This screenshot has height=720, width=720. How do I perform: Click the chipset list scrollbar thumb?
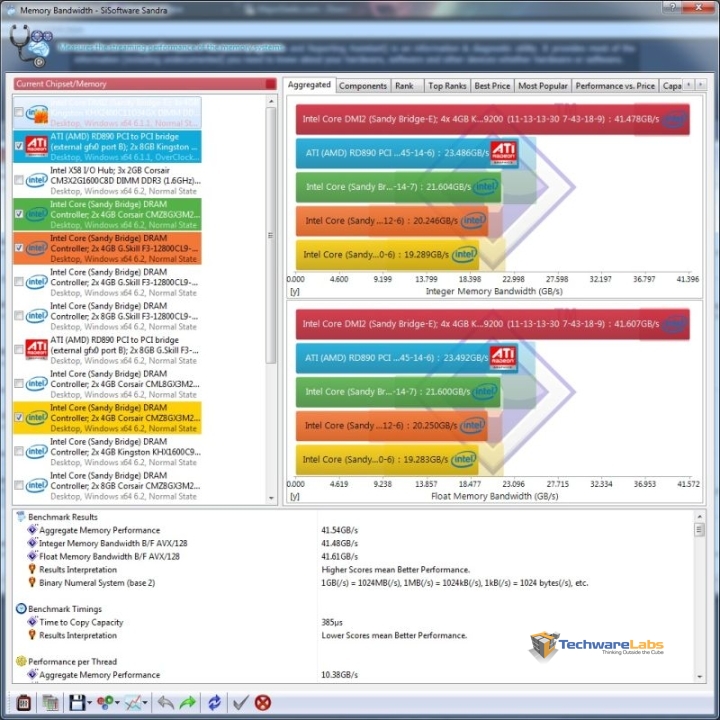pos(271,235)
